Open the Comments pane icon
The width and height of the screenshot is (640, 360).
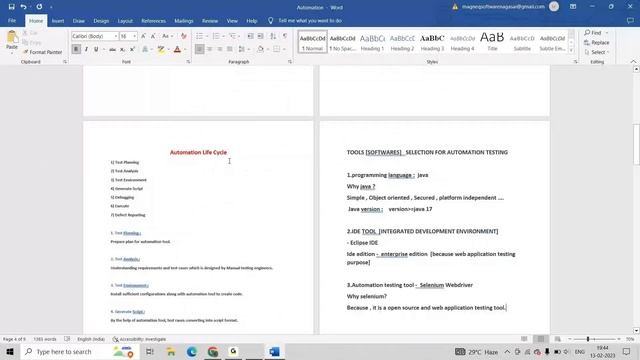pos(630,20)
